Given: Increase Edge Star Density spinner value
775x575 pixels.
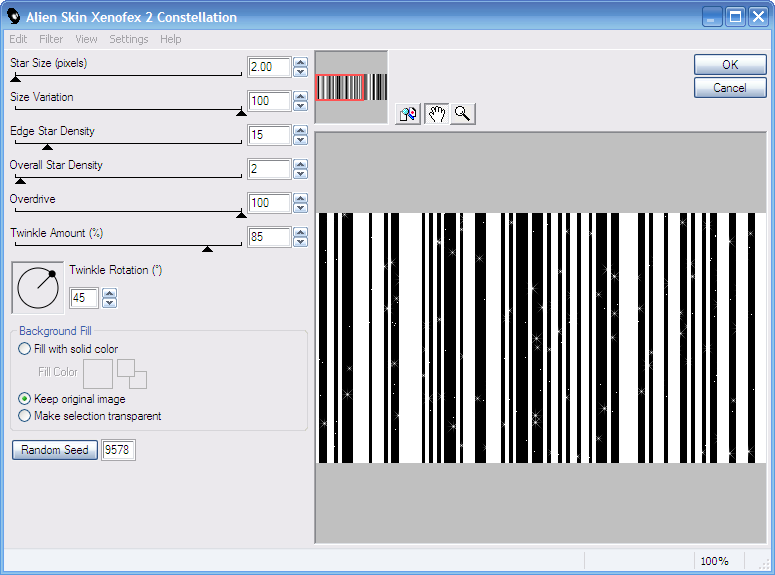Looking at the screenshot, I should 301,130.
